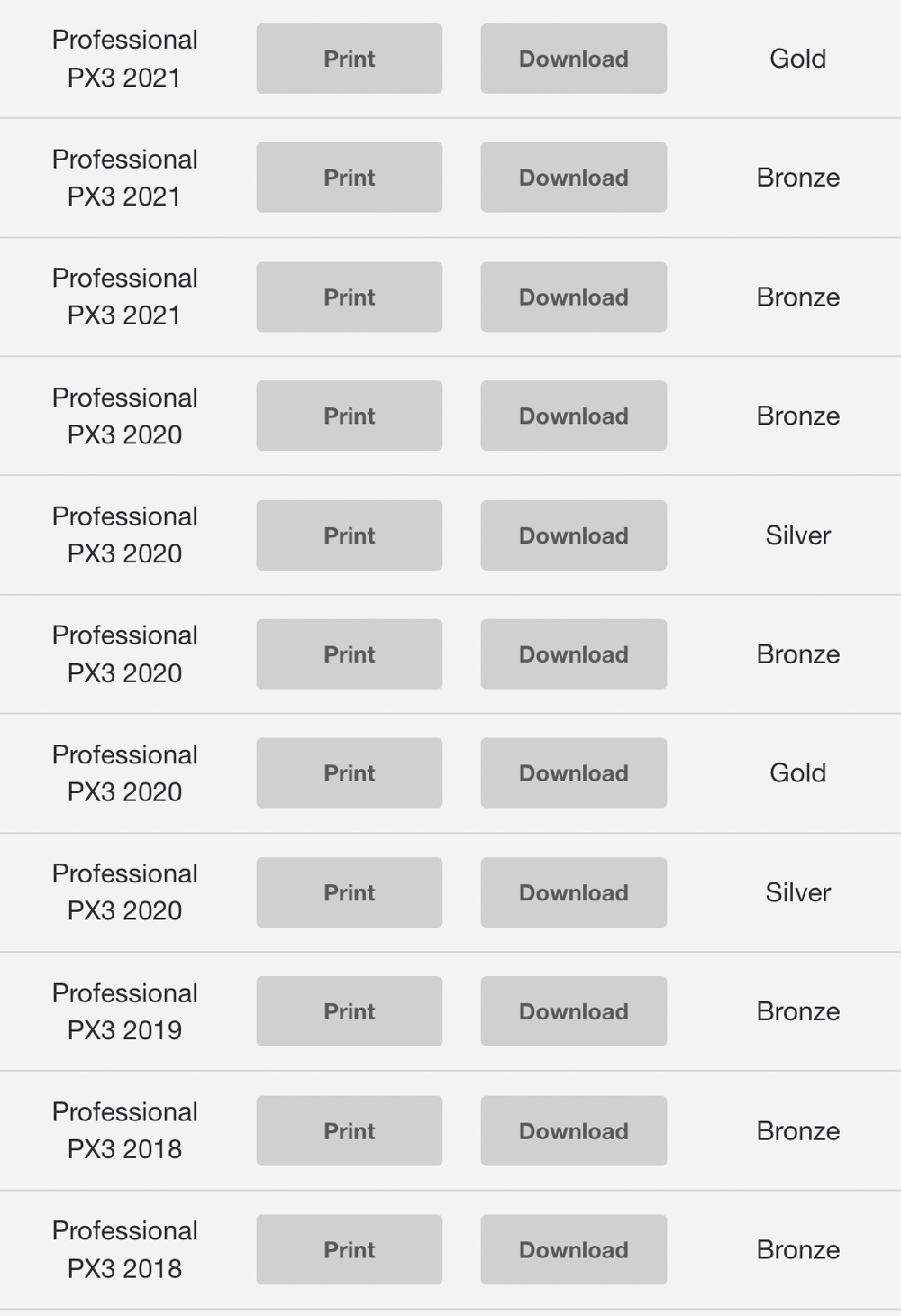Download the first PX3 2018 Bronze certificate
Viewport: 901px width, 1316px height.
[x=573, y=1131]
